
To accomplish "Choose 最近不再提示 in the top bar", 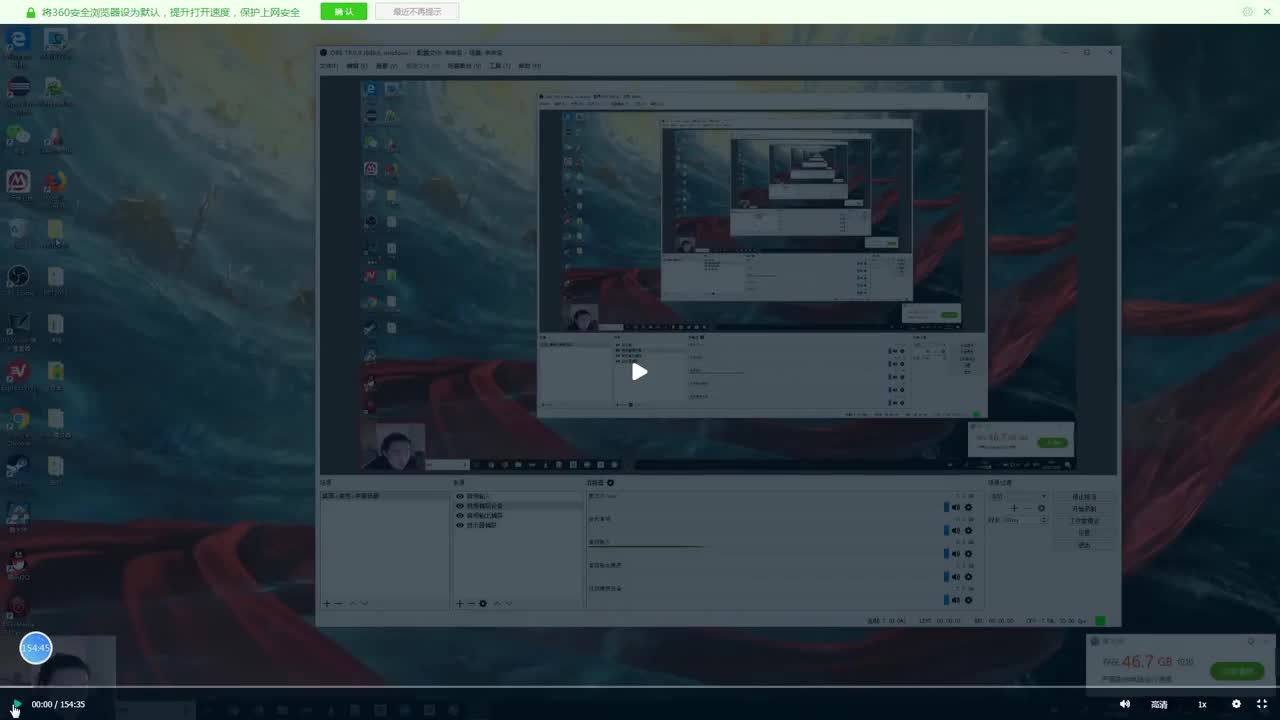I will (417, 12).
